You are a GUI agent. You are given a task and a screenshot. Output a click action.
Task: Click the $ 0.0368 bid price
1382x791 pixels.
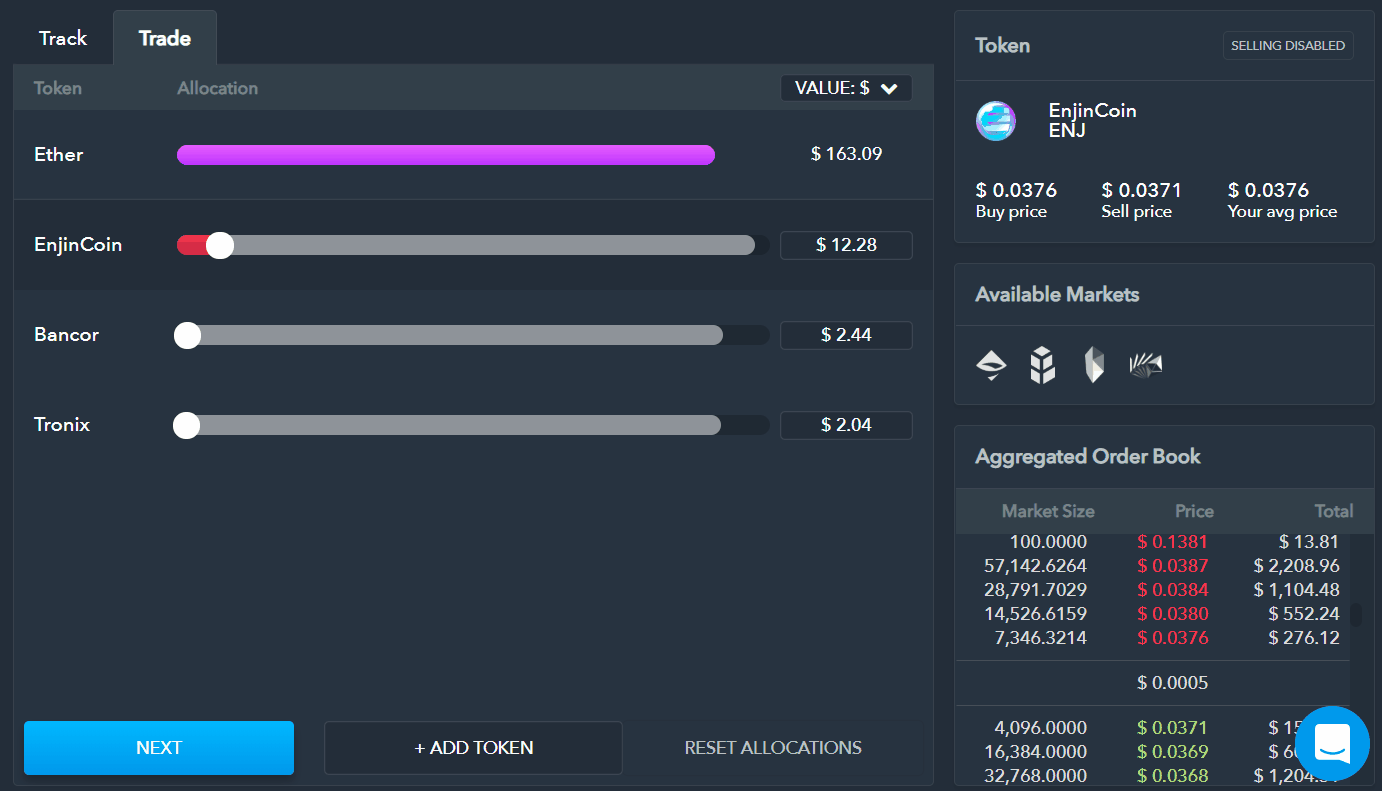[1173, 776]
